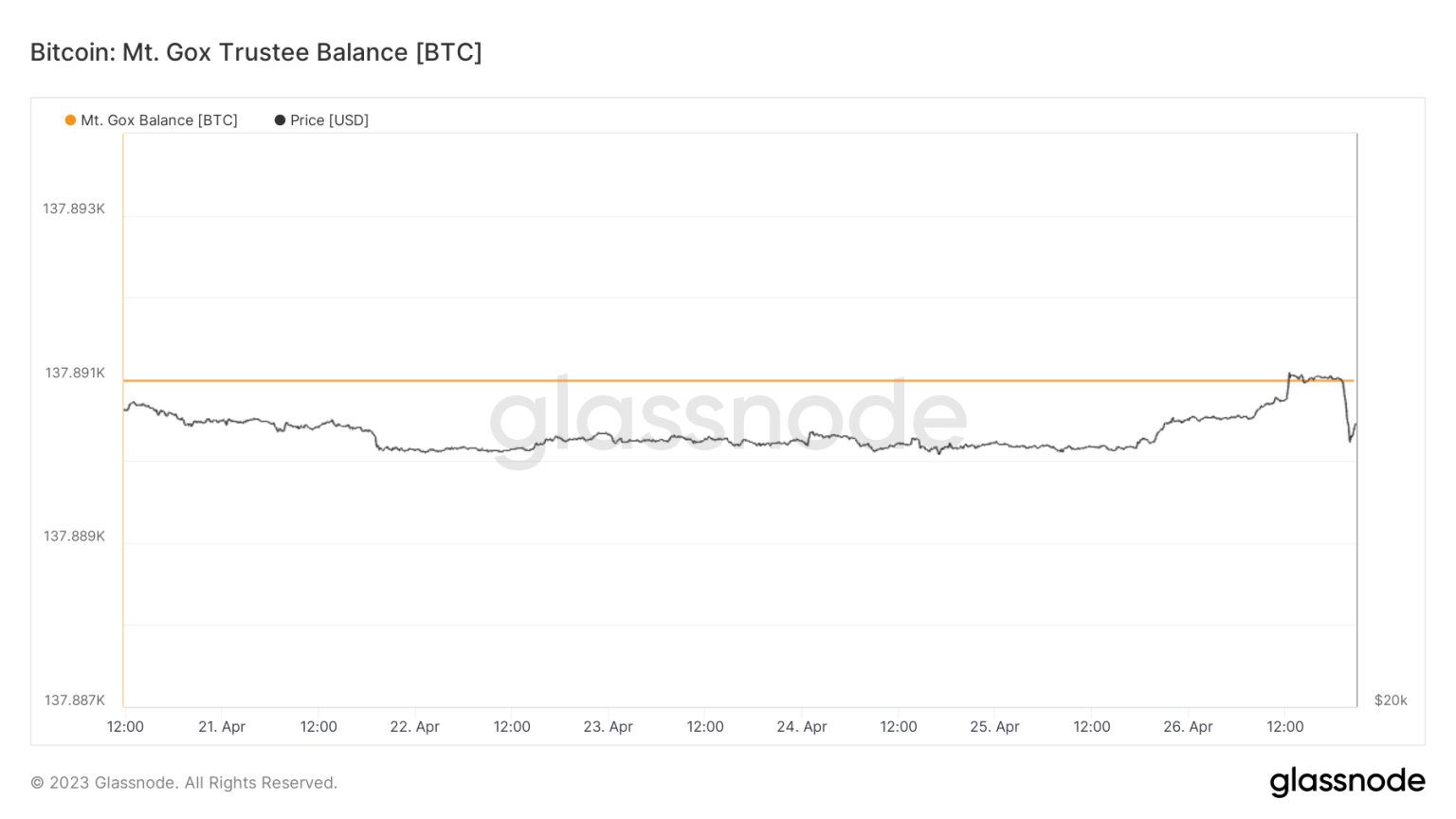Click the glassnode logo at bottom right
Image resolution: width=1456 pixels, height=819 pixels.
click(x=1347, y=781)
